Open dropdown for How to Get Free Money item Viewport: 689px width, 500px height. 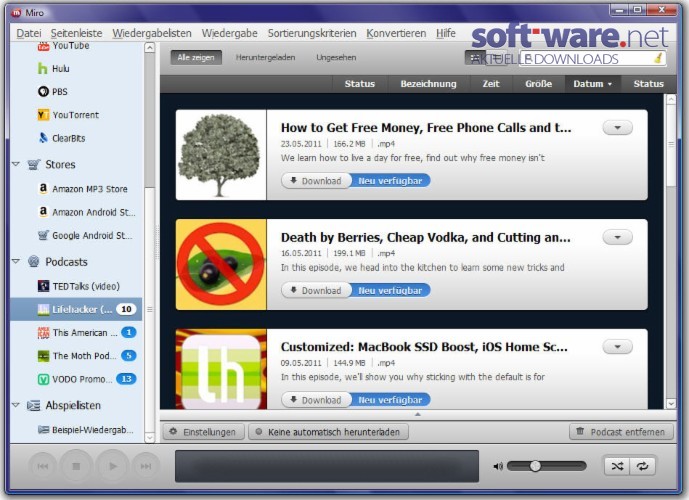coord(617,128)
